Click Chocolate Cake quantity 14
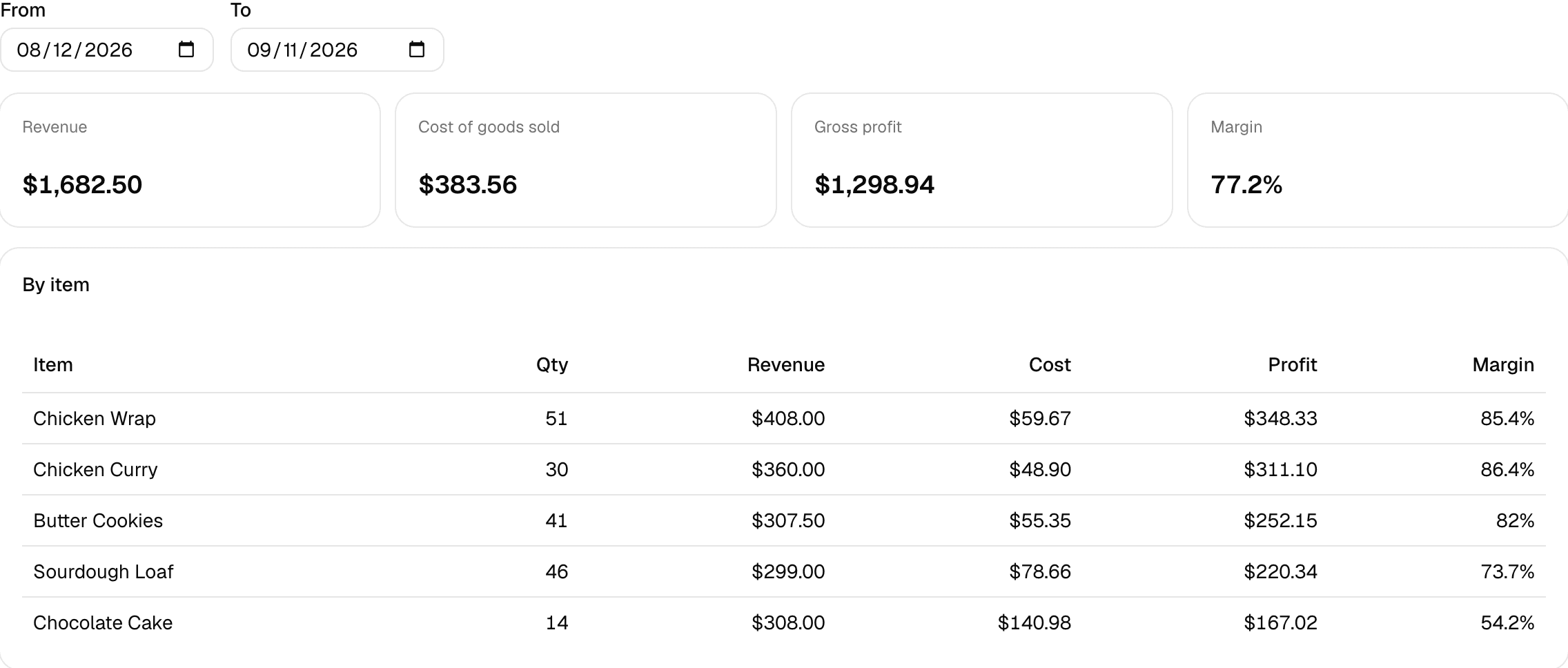The image size is (1568, 668). (x=556, y=623)
